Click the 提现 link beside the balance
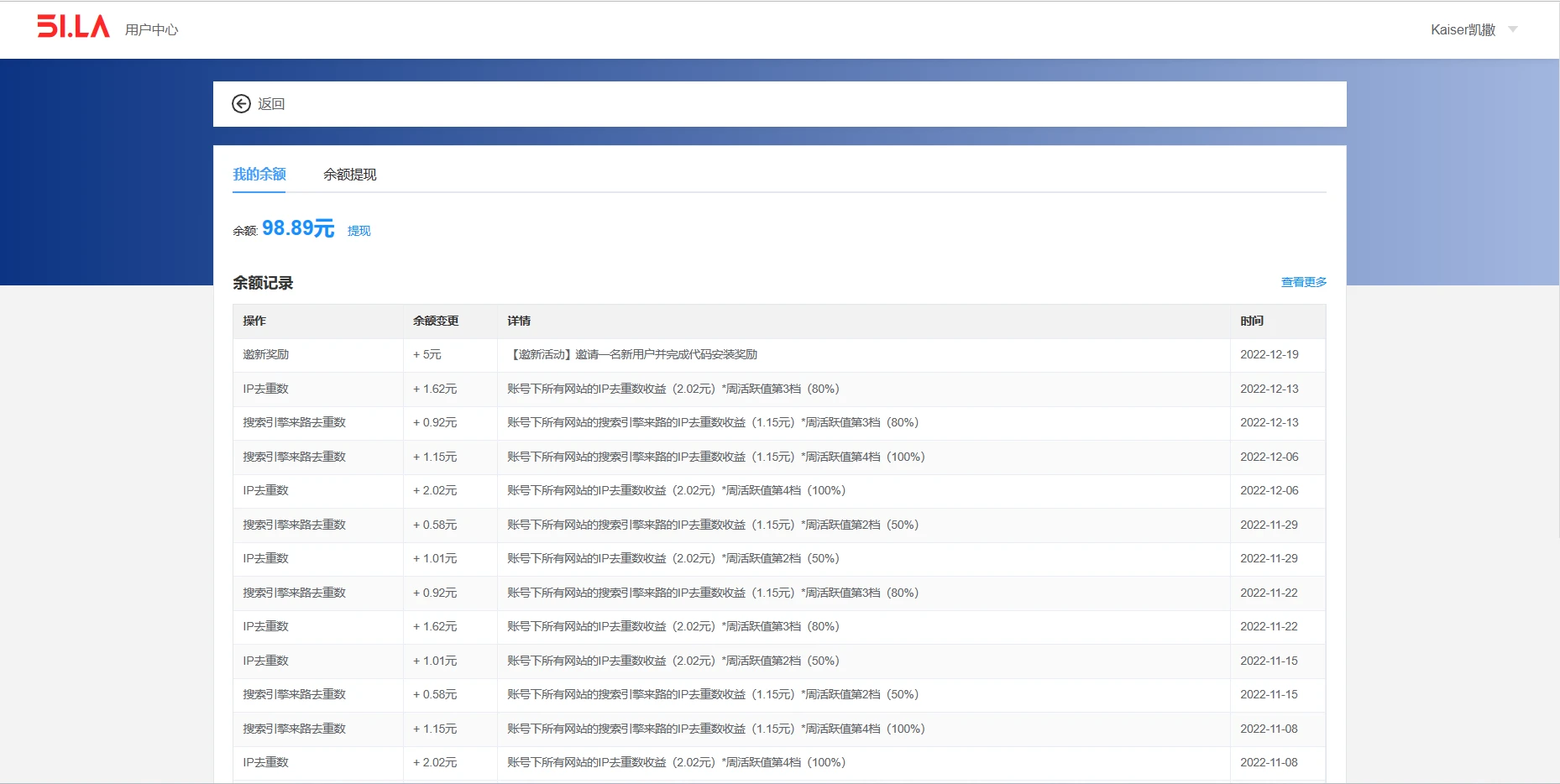 pos(359,231)
